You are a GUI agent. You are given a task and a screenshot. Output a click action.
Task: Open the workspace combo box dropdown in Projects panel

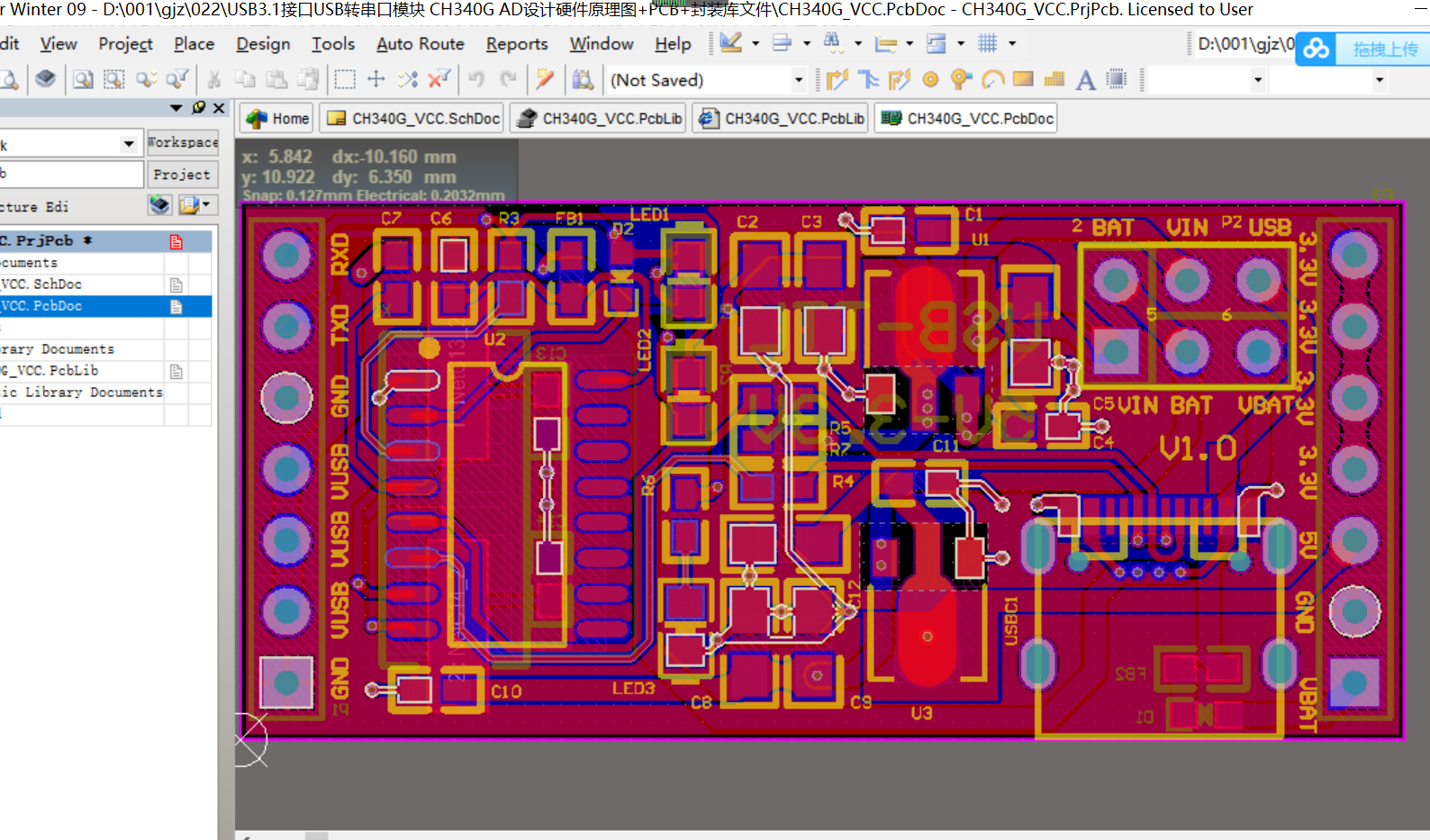[x=129, y=144]
